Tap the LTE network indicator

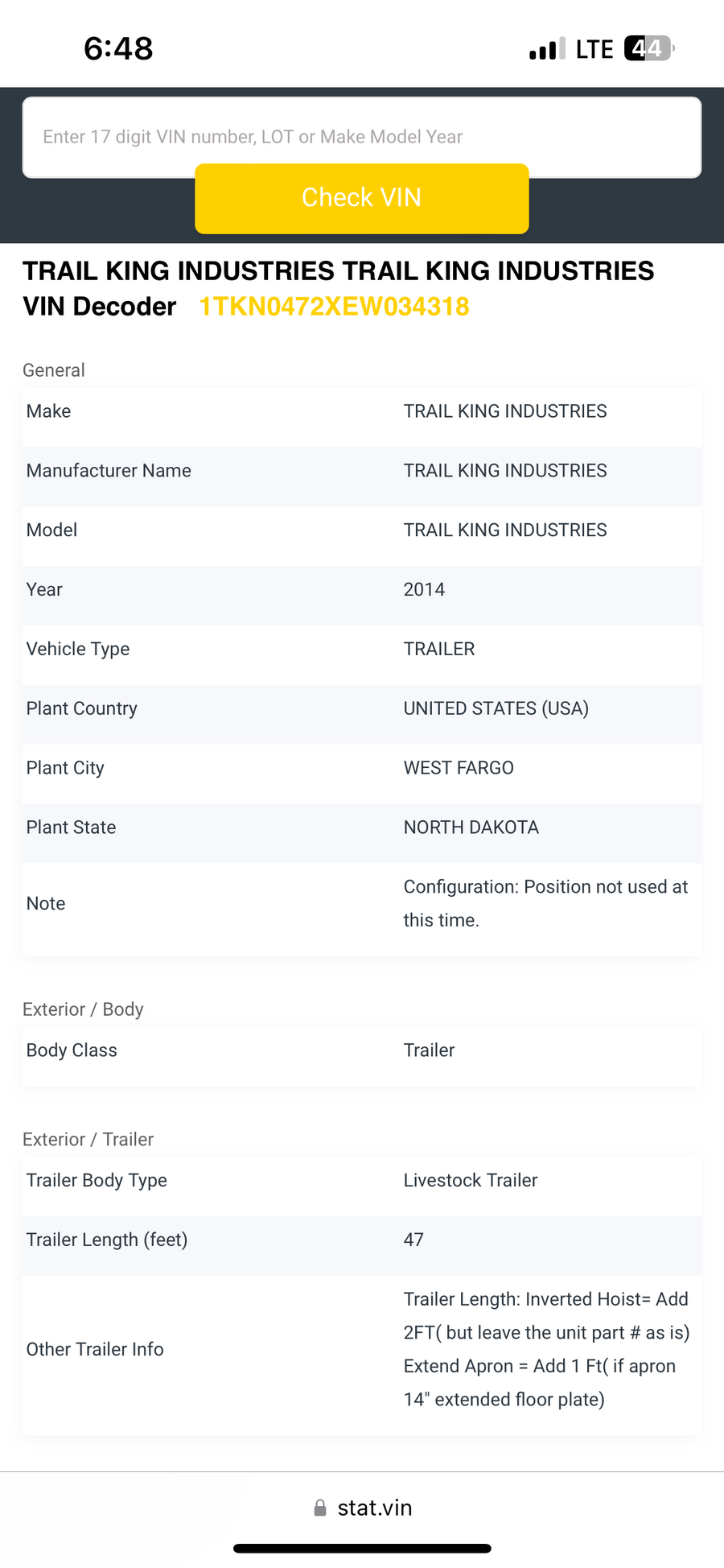(x=594, y=49)
